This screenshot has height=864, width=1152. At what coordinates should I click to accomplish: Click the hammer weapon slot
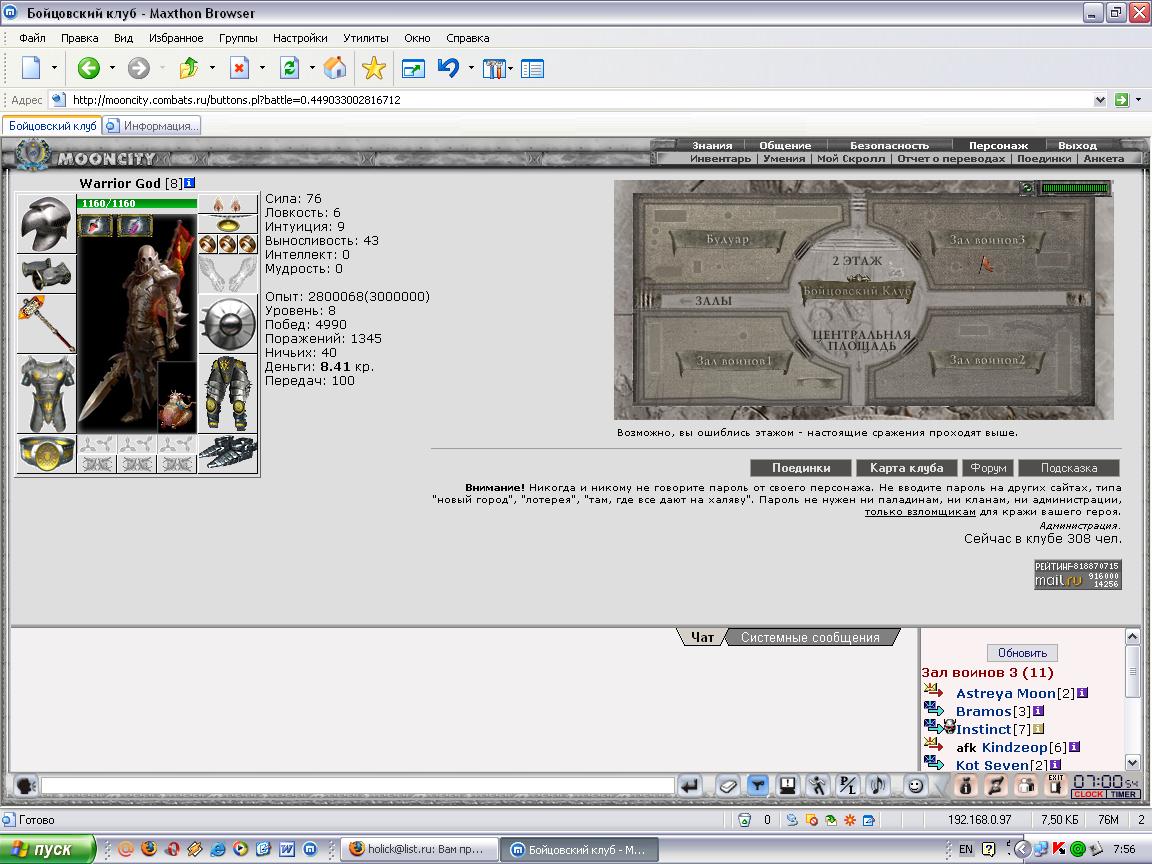tap(46, 323)
